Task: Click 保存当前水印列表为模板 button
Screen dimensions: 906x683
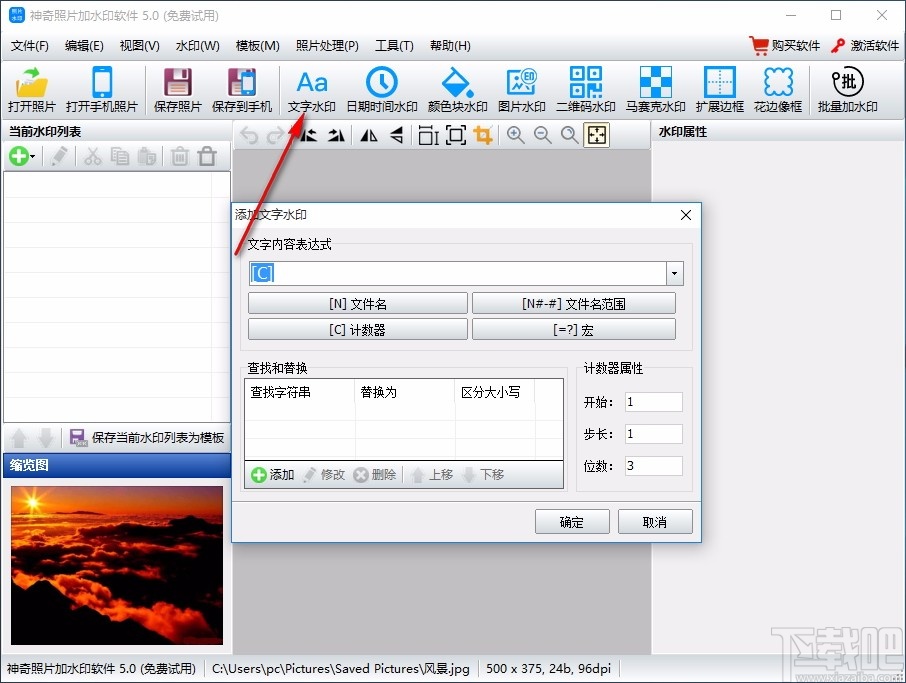Action: tap(147, 437)
